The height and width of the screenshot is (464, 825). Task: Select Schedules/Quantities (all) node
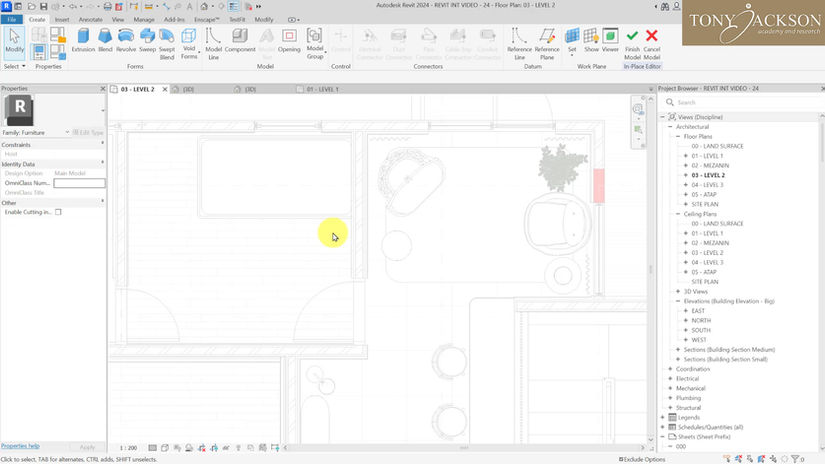pyautogui.click(x=710, y=427)
